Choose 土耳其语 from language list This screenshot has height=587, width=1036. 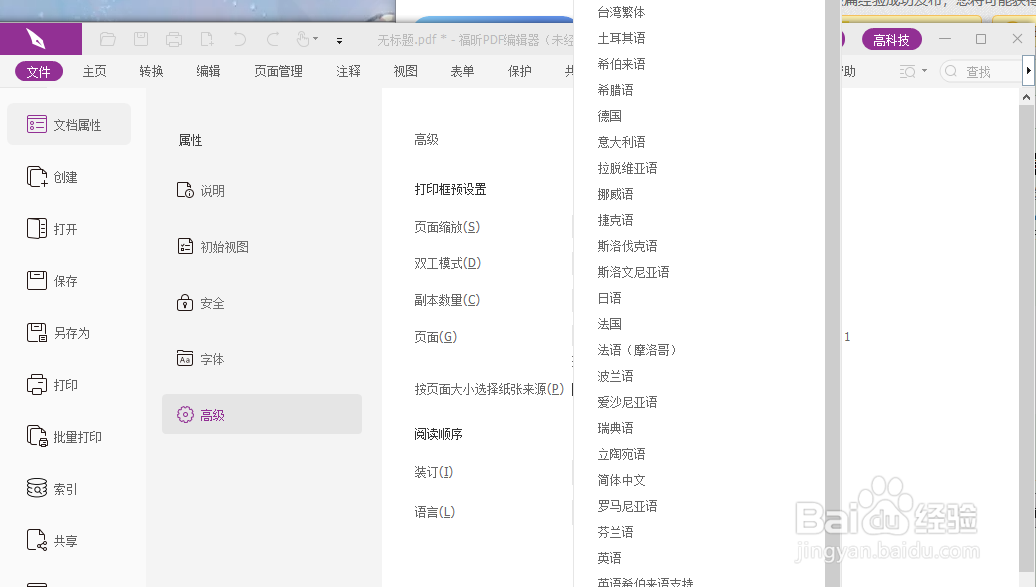pos(621,38)
